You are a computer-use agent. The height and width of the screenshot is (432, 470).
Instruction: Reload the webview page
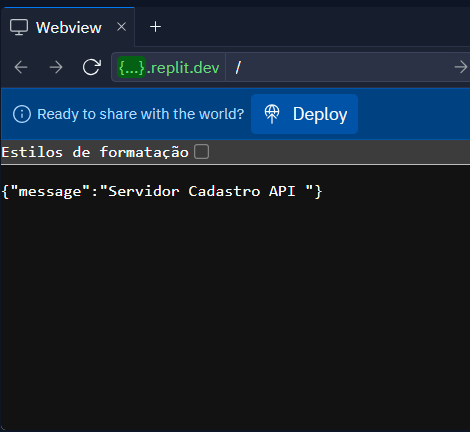[92, 67]
